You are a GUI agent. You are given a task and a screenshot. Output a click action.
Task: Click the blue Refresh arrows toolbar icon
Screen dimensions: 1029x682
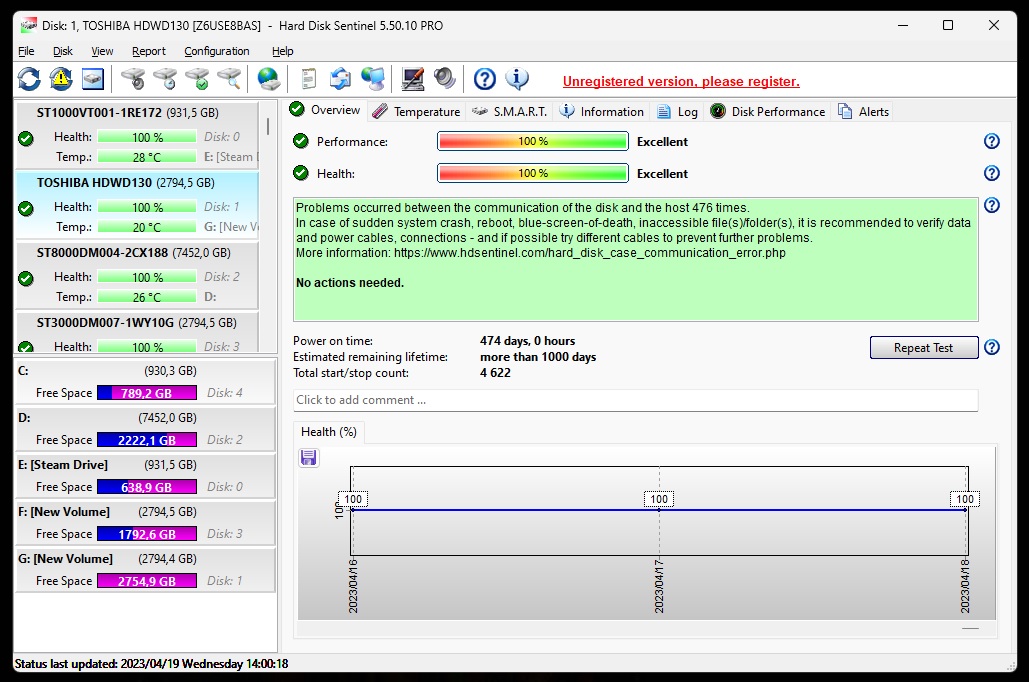pyautogui.click(x=29, y=79)
